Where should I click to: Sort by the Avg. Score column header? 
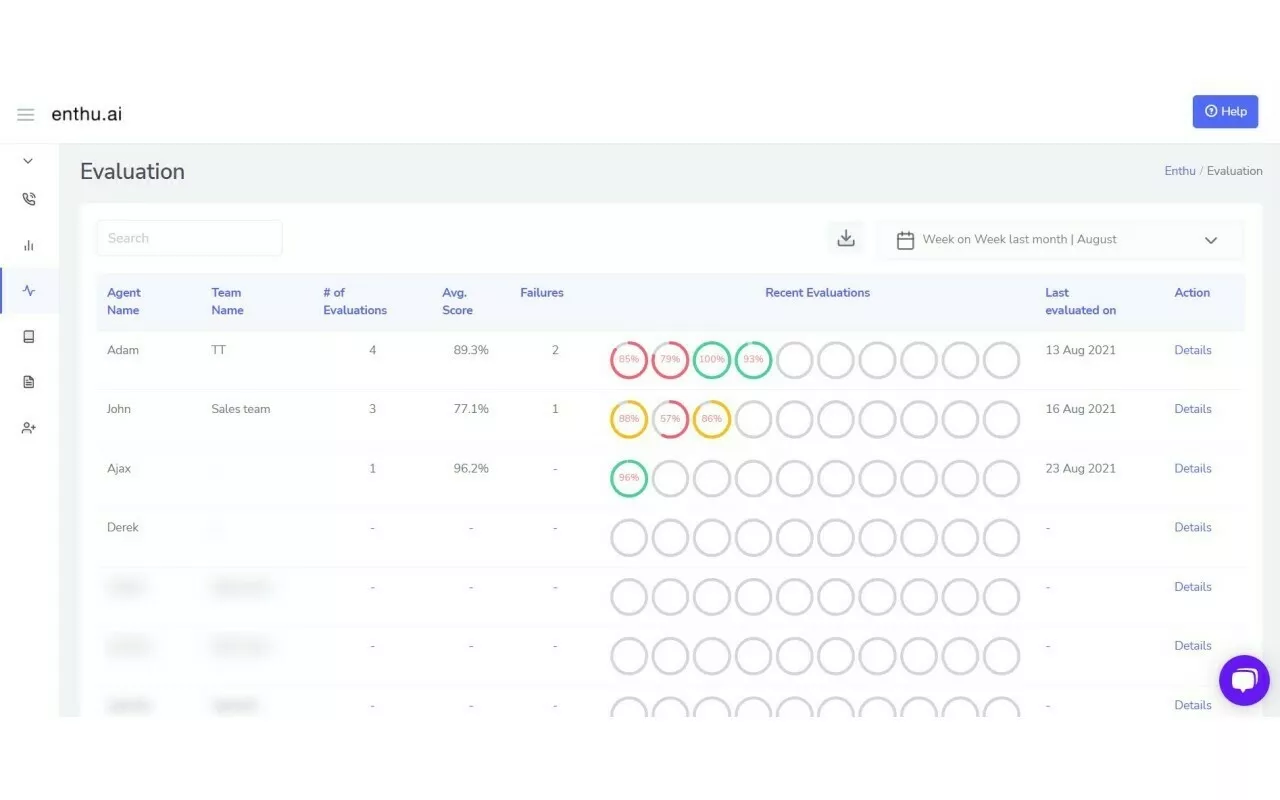click(456, 301)
